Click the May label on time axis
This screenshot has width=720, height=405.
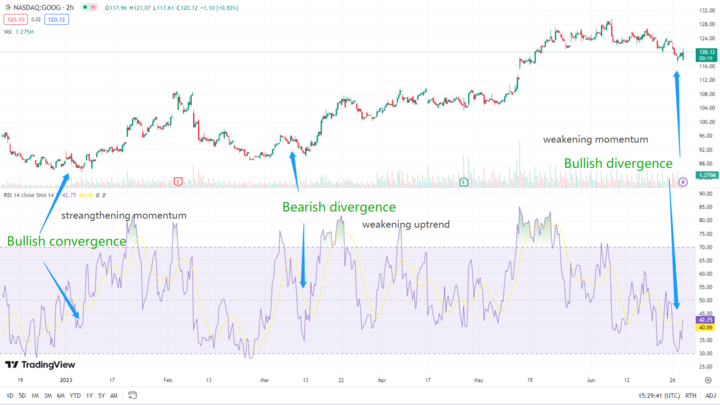click(478, 380)
